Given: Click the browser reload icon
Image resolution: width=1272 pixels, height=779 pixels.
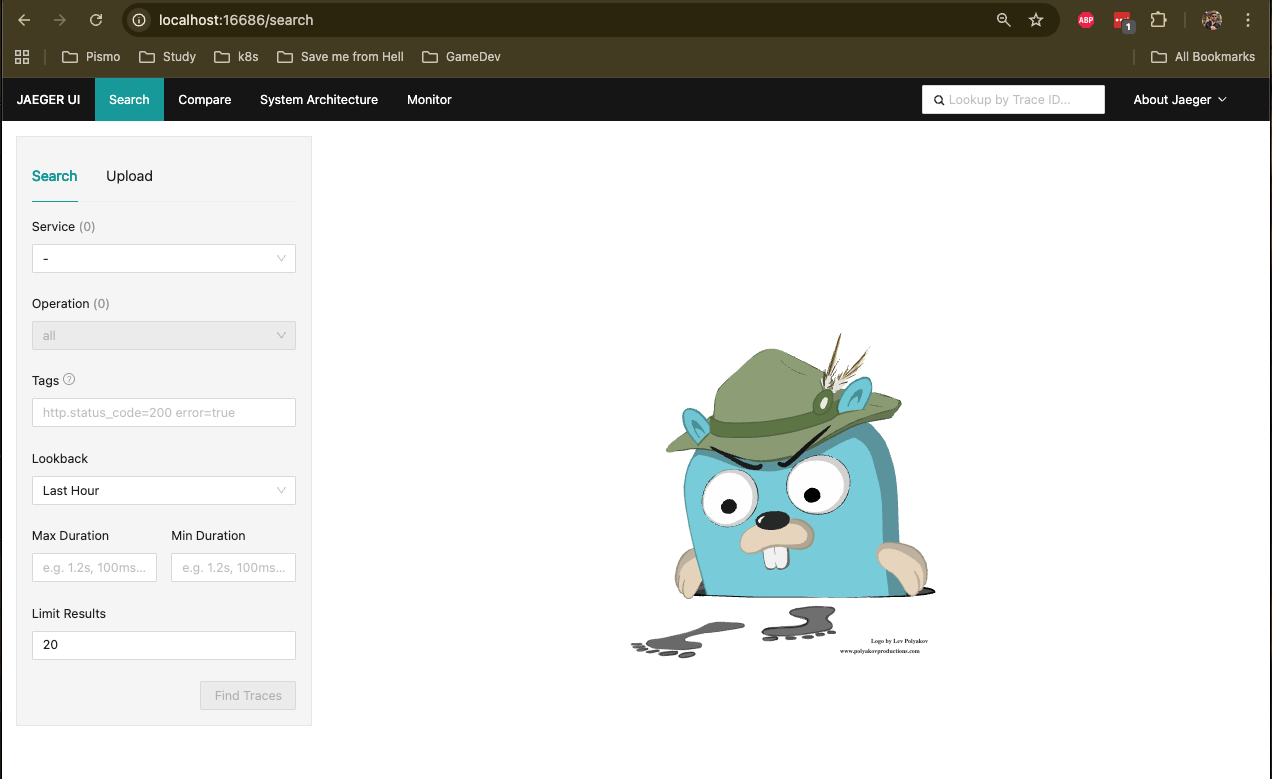Looking at the screenshot, I should coord(95,20).
